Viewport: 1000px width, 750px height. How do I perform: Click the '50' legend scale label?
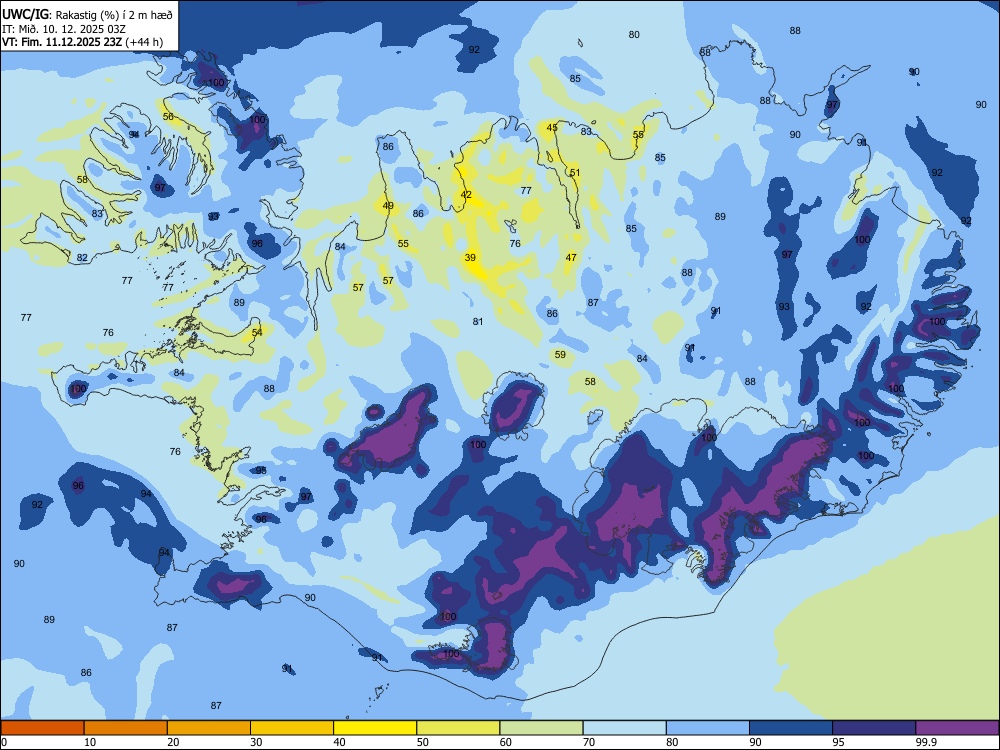pyautogui.click(x=423, y=742)
